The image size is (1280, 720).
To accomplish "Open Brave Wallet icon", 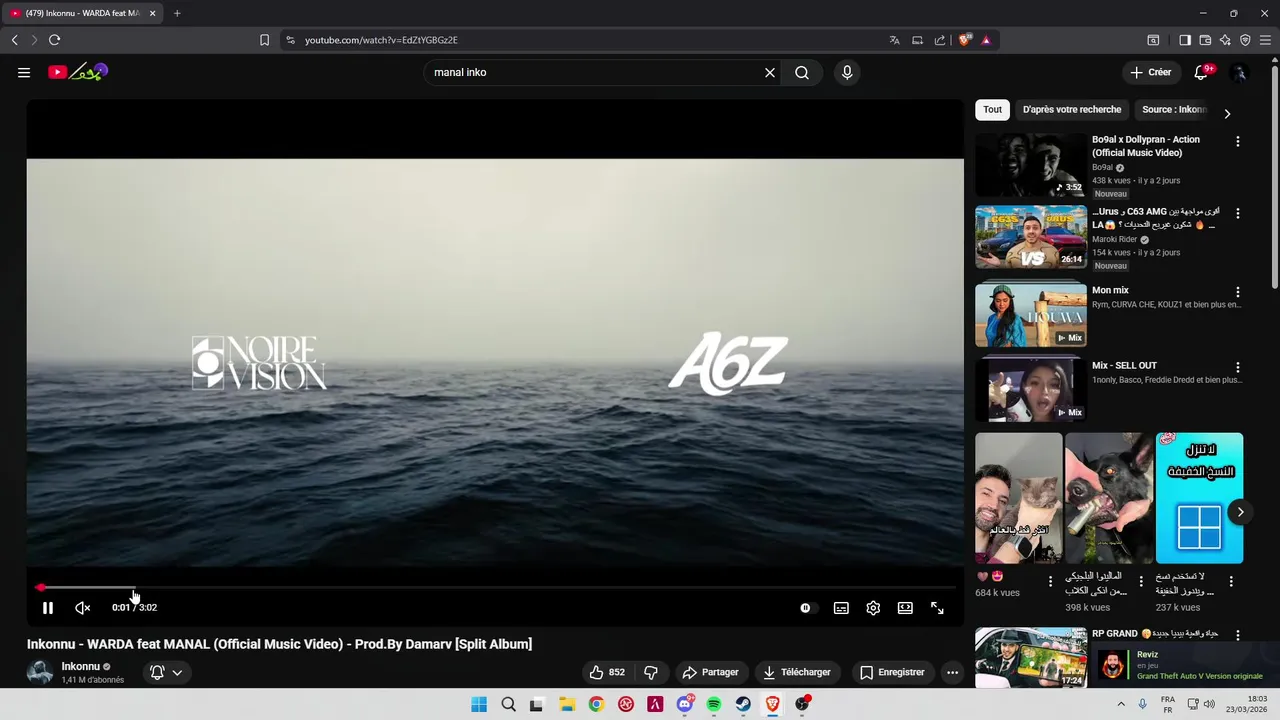I will 1205,40.
